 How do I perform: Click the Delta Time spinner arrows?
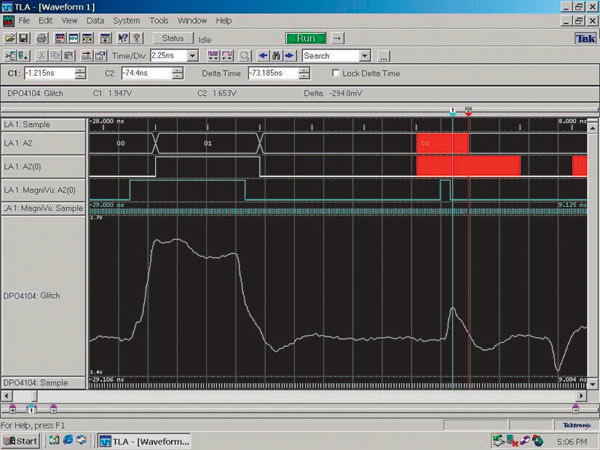click(x=304, y=73)
